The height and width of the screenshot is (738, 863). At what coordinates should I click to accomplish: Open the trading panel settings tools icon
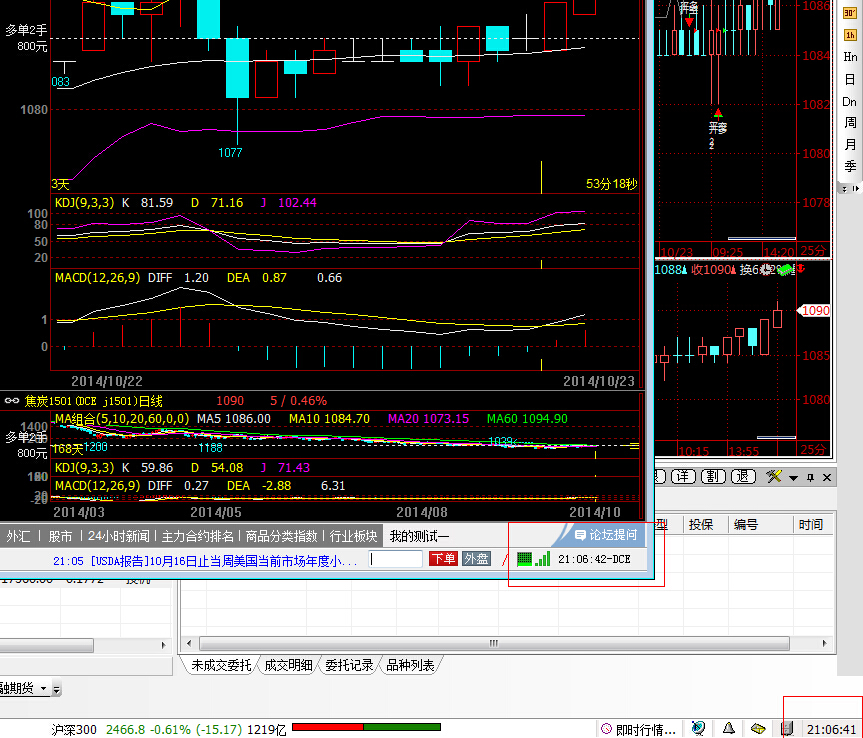[774, 477]
